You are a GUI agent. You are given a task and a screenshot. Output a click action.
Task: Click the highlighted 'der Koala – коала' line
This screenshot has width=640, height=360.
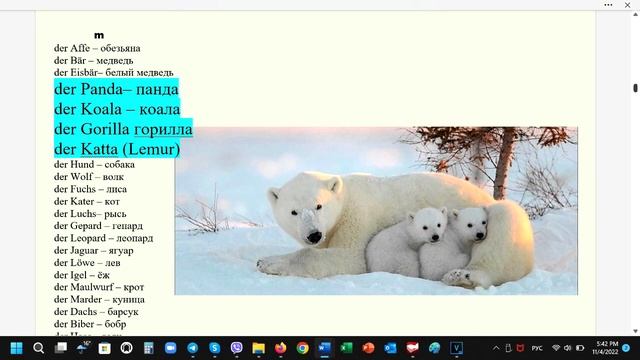[x=117, y=109]
